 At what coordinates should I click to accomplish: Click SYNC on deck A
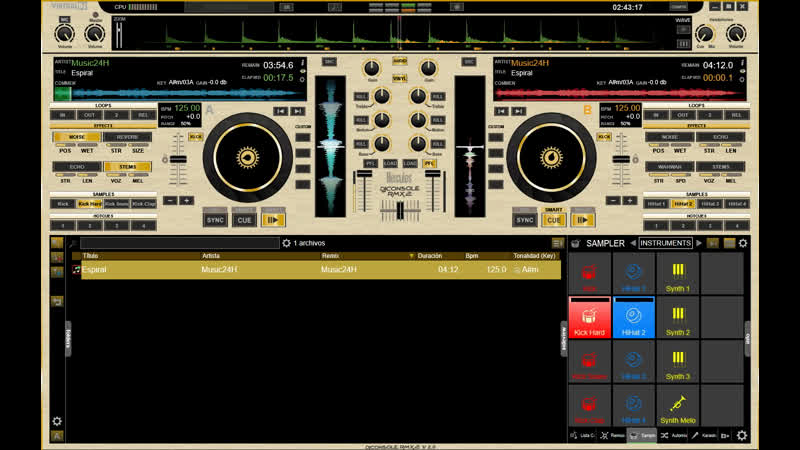[215, 220]
